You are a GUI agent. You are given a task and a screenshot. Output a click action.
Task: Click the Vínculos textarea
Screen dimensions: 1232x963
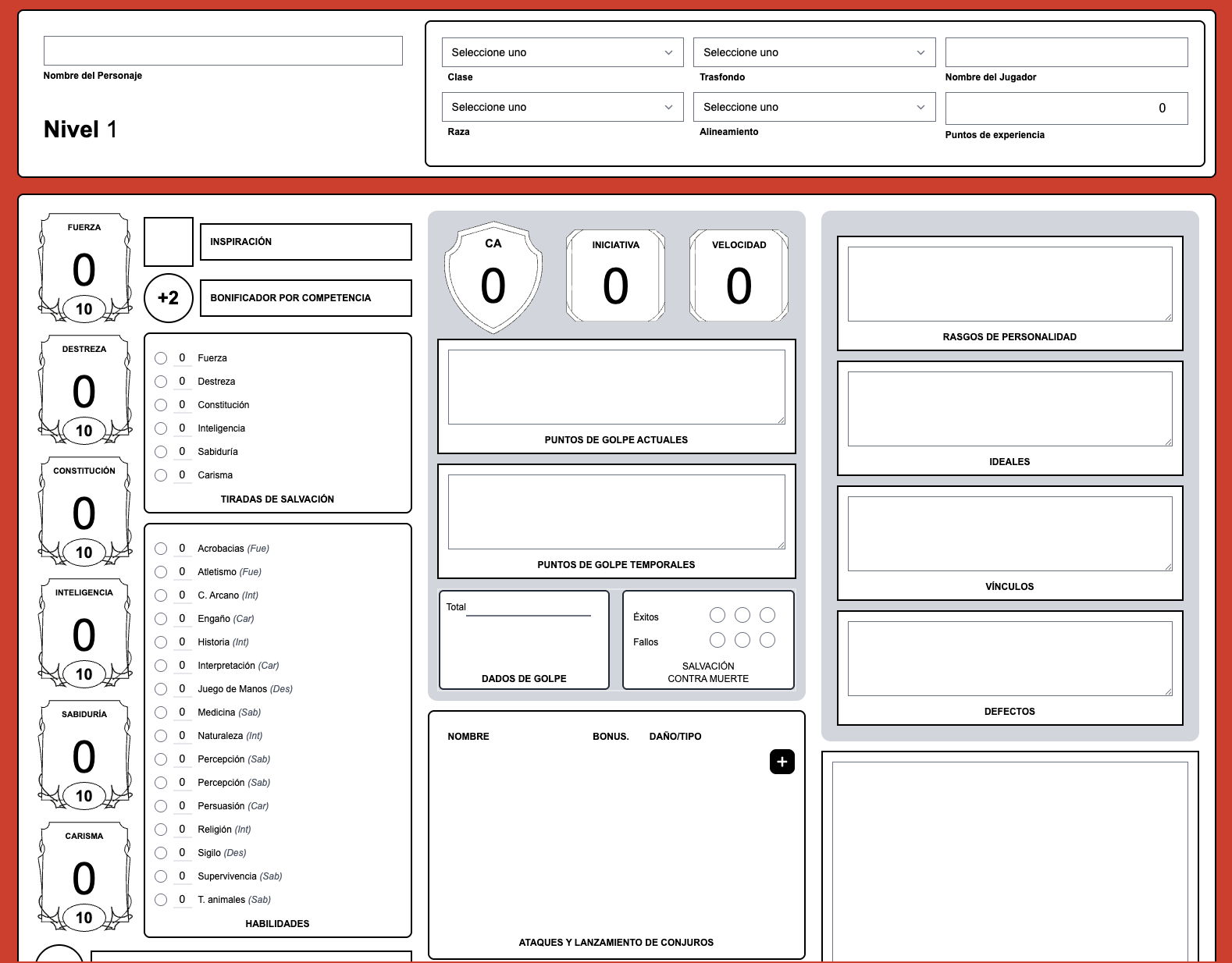(1010, 534)
